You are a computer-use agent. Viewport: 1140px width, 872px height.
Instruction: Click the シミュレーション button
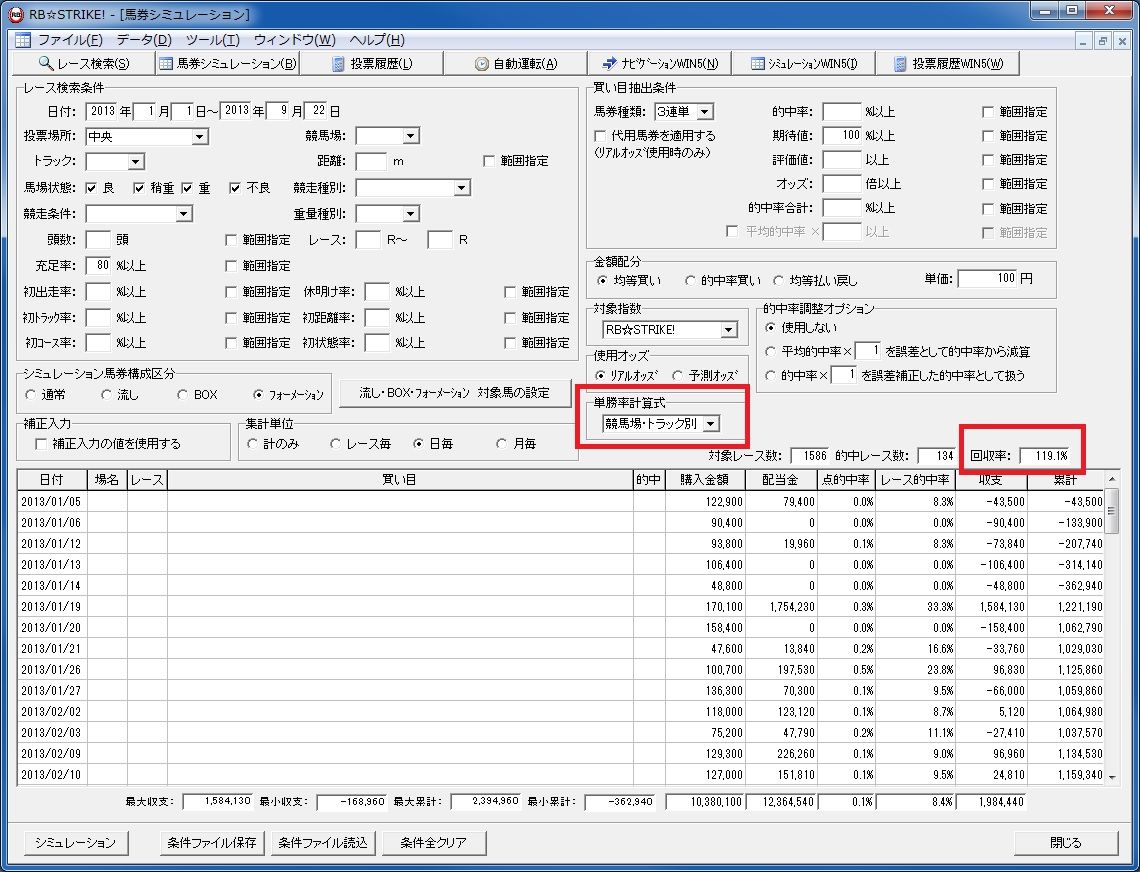(x=75, y=842)
